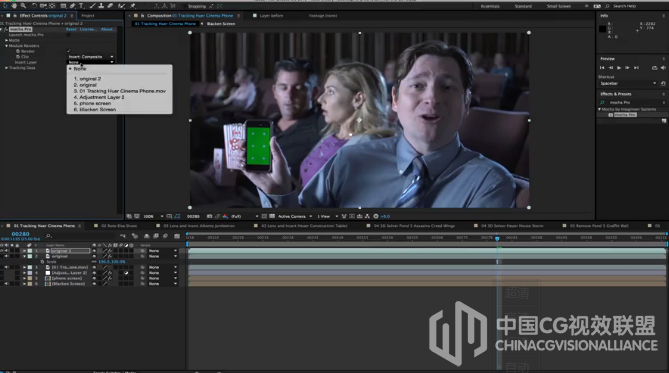
Task: Click the snapshot camera icon under viewer
Action: point(209,216)
